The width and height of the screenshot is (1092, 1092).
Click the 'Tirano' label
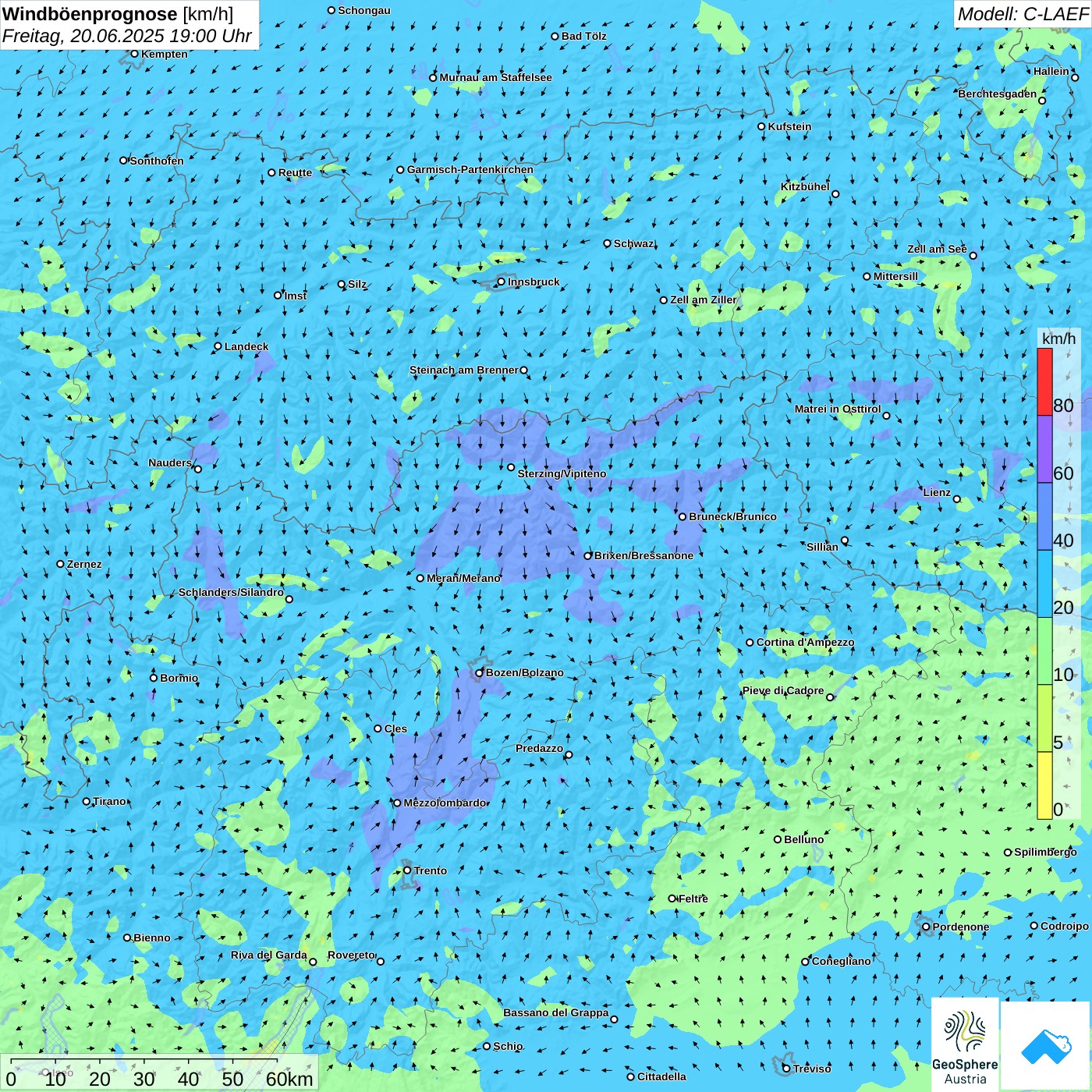pyautogui.click(x=109, y=801)
